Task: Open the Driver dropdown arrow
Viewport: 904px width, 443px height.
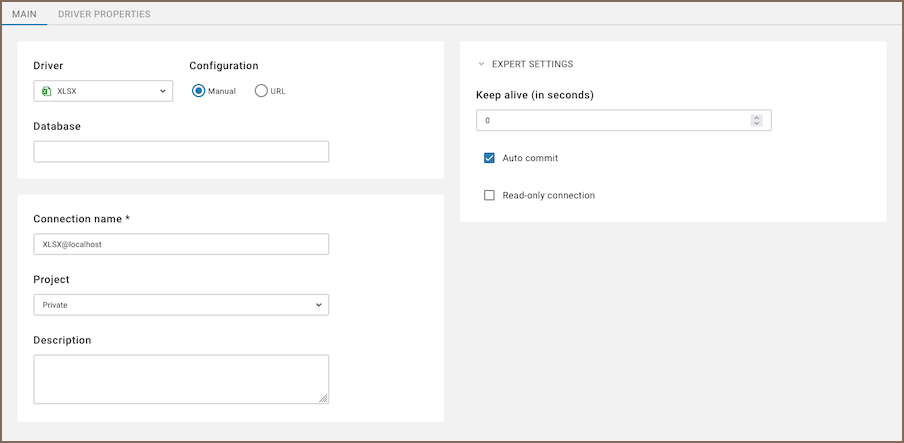Action: pos(162,91)
